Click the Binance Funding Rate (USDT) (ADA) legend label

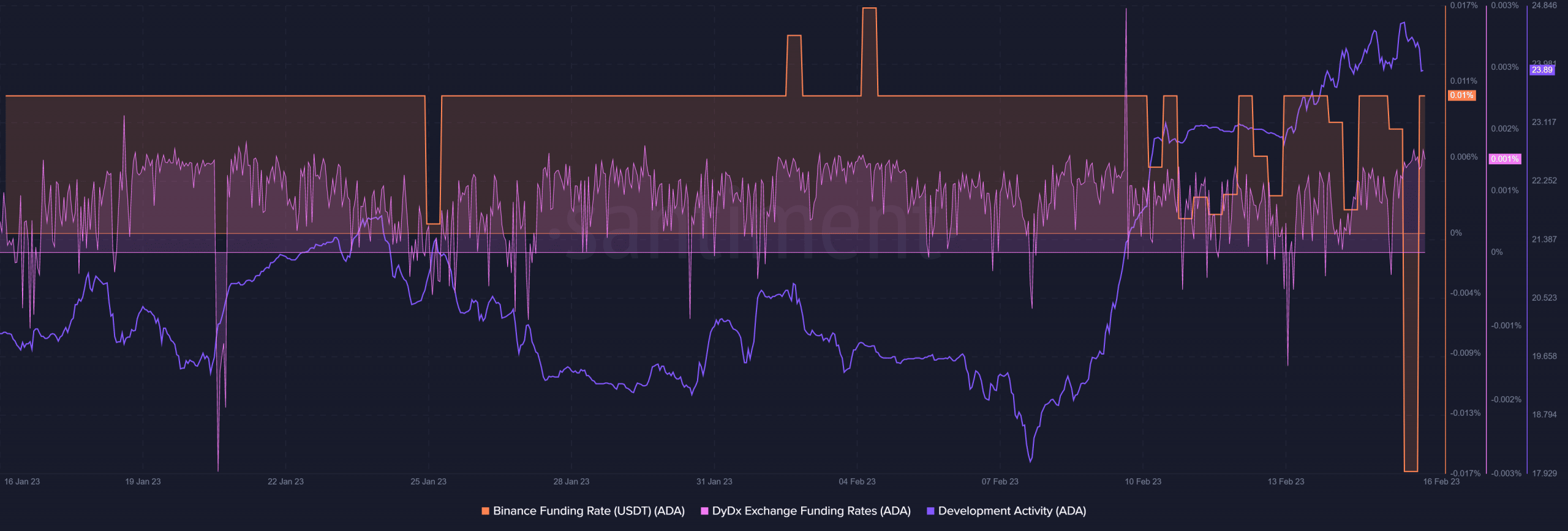589,511
